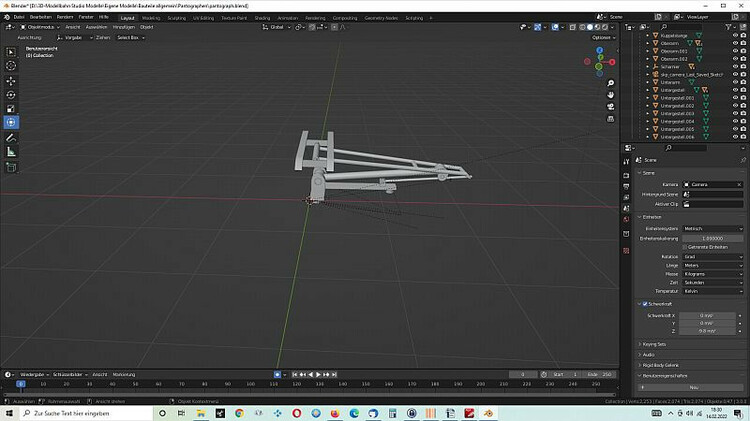Open the Bearbeiten menu
750x421 pixels.
(x=40, y=17)
